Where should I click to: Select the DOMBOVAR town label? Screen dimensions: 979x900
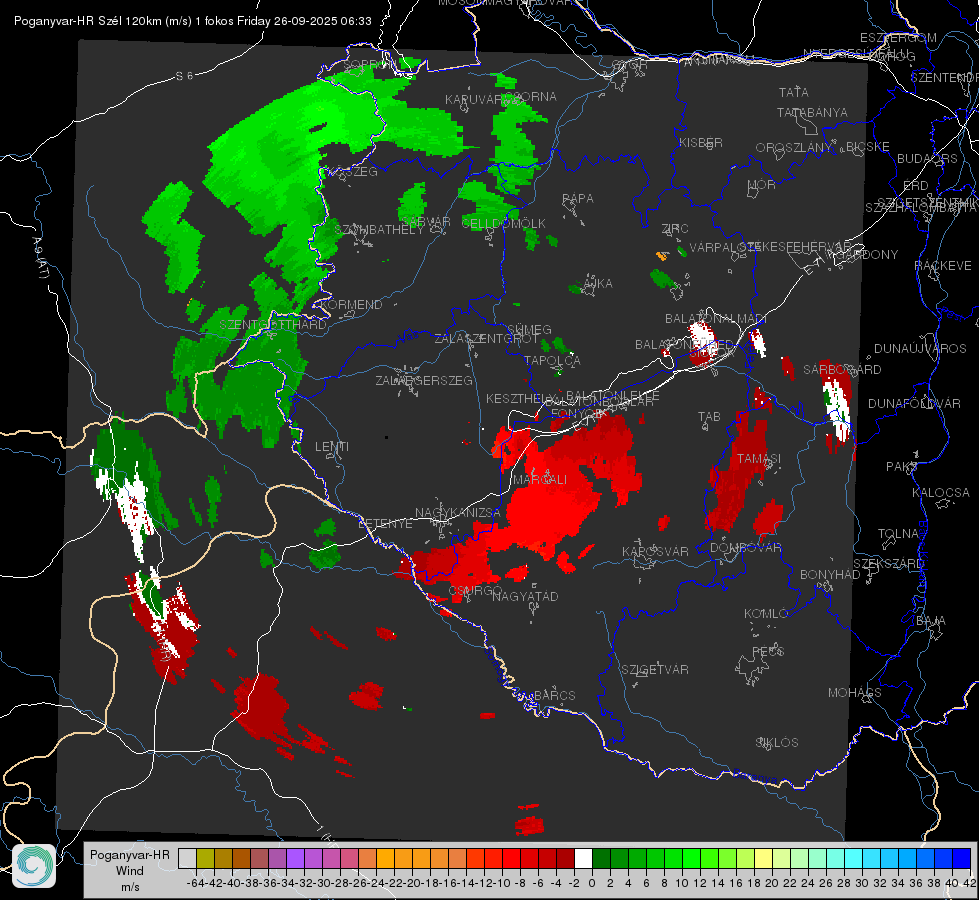pyautogui.click(x=745, y=548)
